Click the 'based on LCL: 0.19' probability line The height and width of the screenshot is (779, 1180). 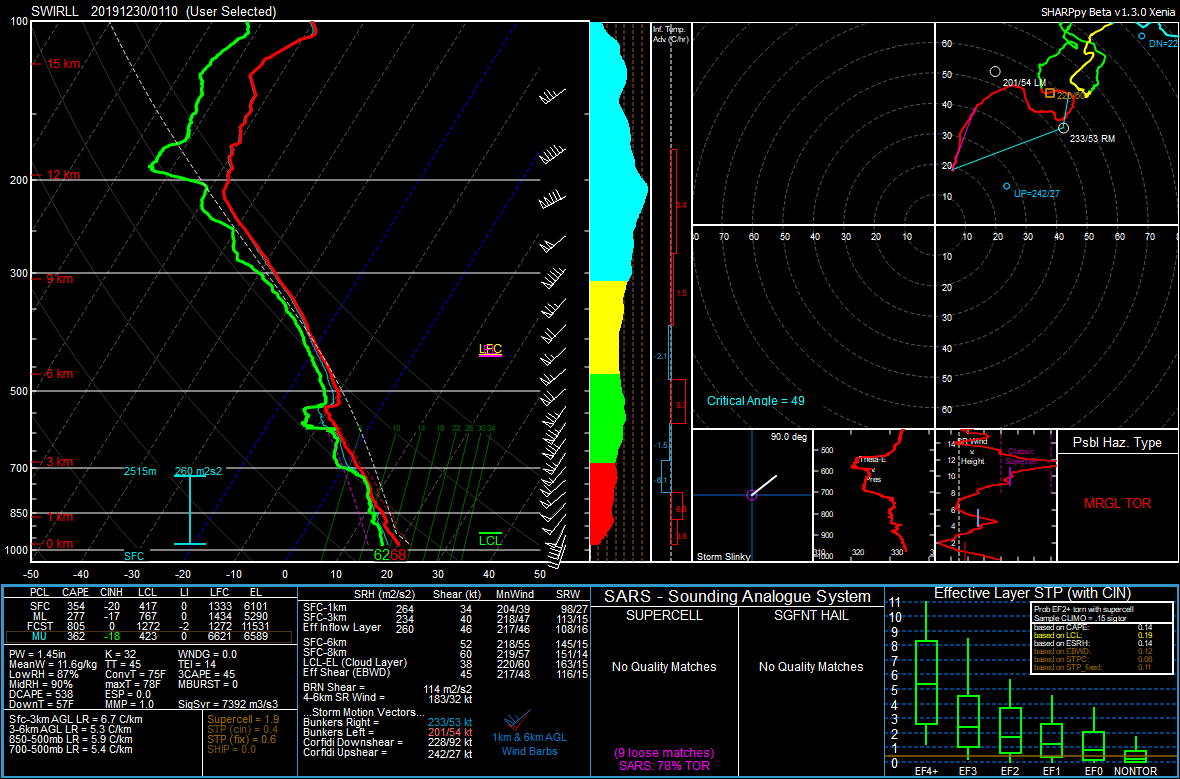[x=1092, y=635]
